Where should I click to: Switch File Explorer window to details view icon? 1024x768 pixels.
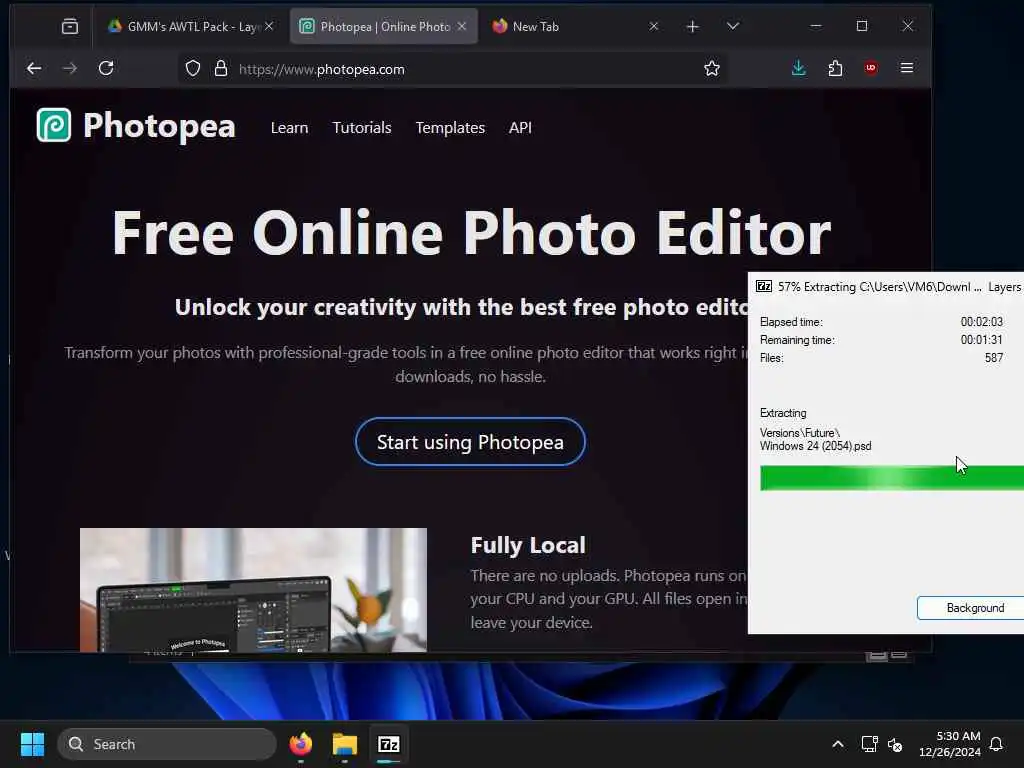click(x=877, y=655)
